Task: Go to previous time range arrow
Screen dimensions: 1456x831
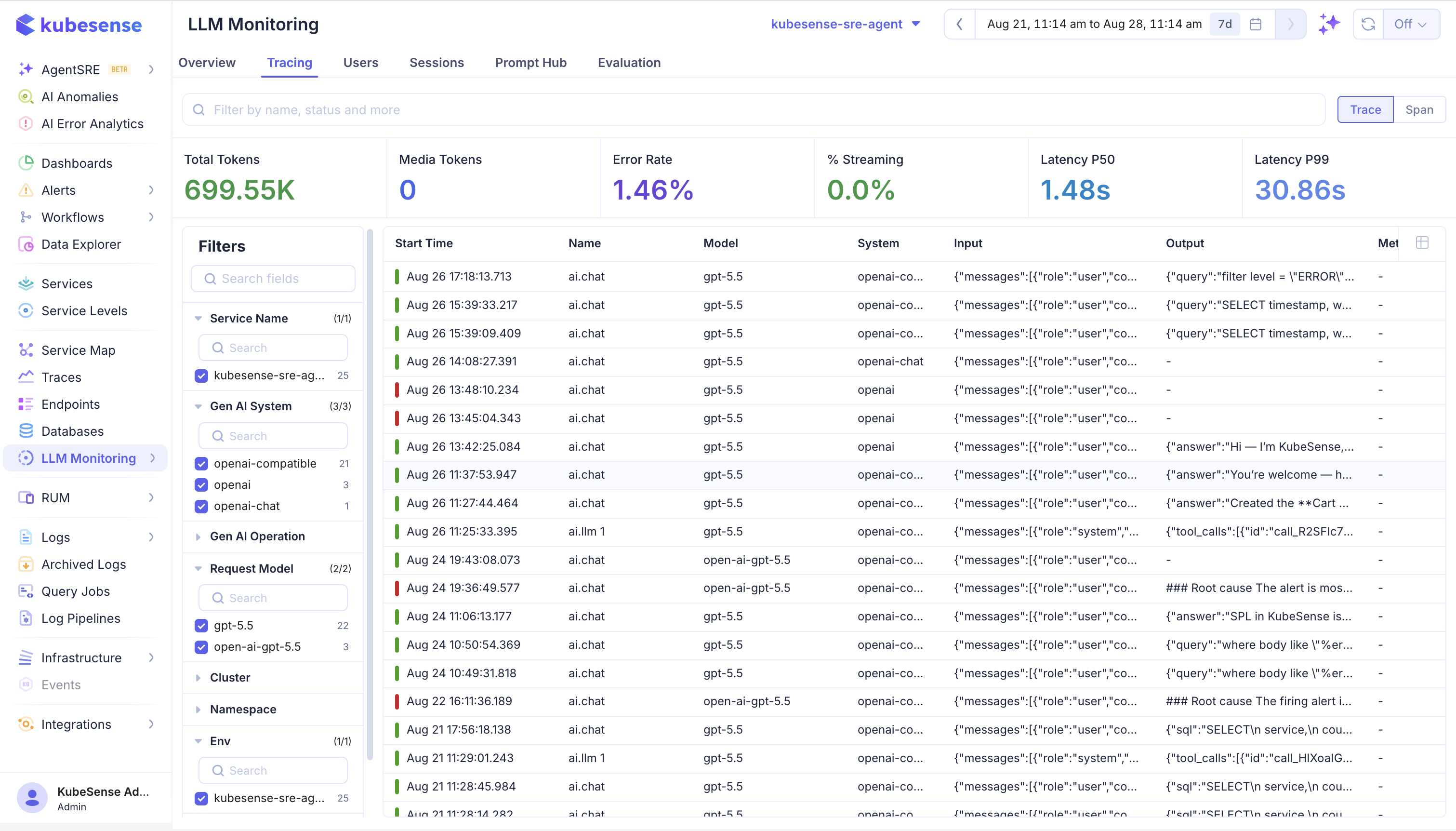Action: pos(960,24)
